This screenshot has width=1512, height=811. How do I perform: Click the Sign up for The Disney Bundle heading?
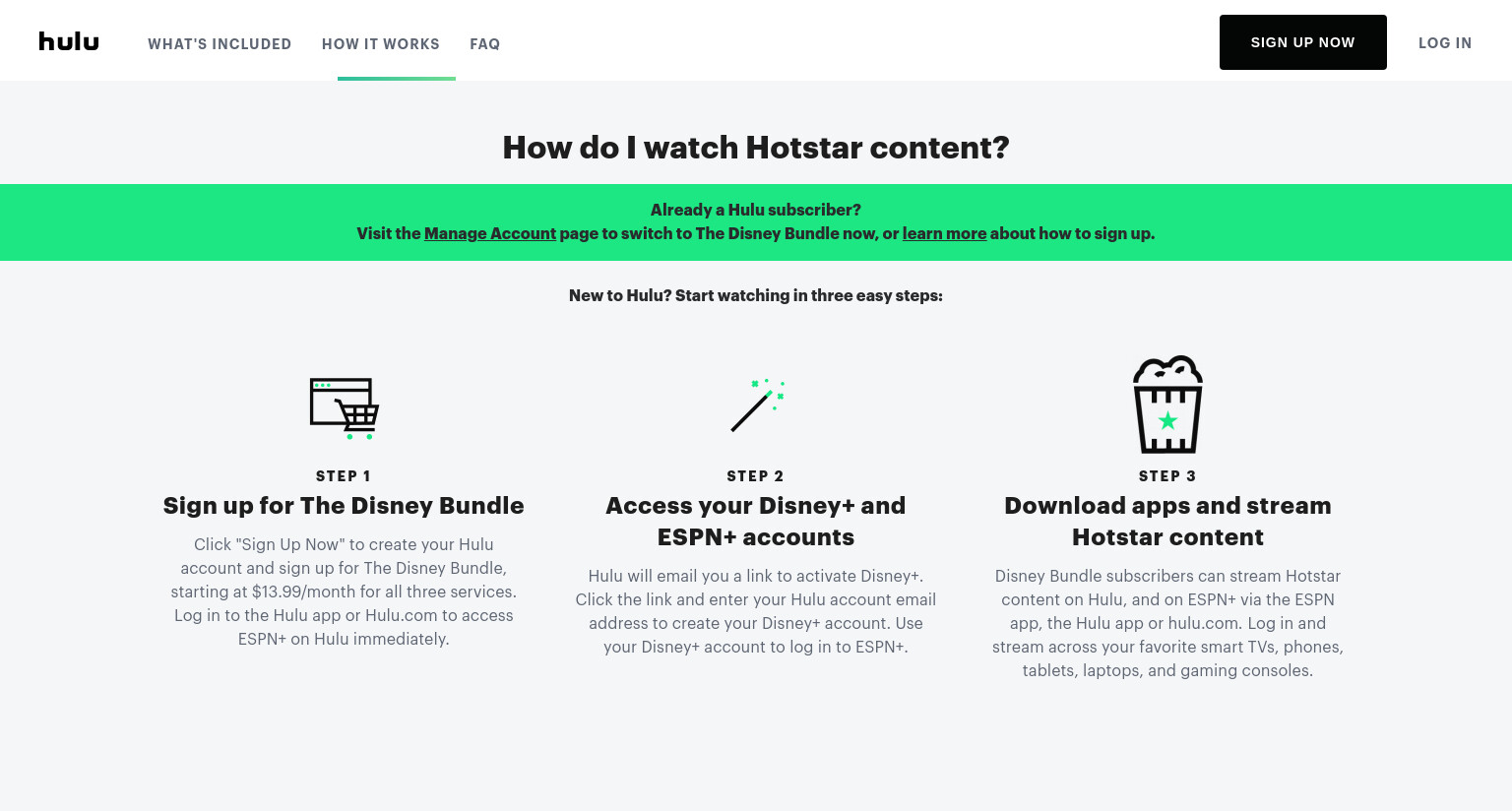pos(344,506)
